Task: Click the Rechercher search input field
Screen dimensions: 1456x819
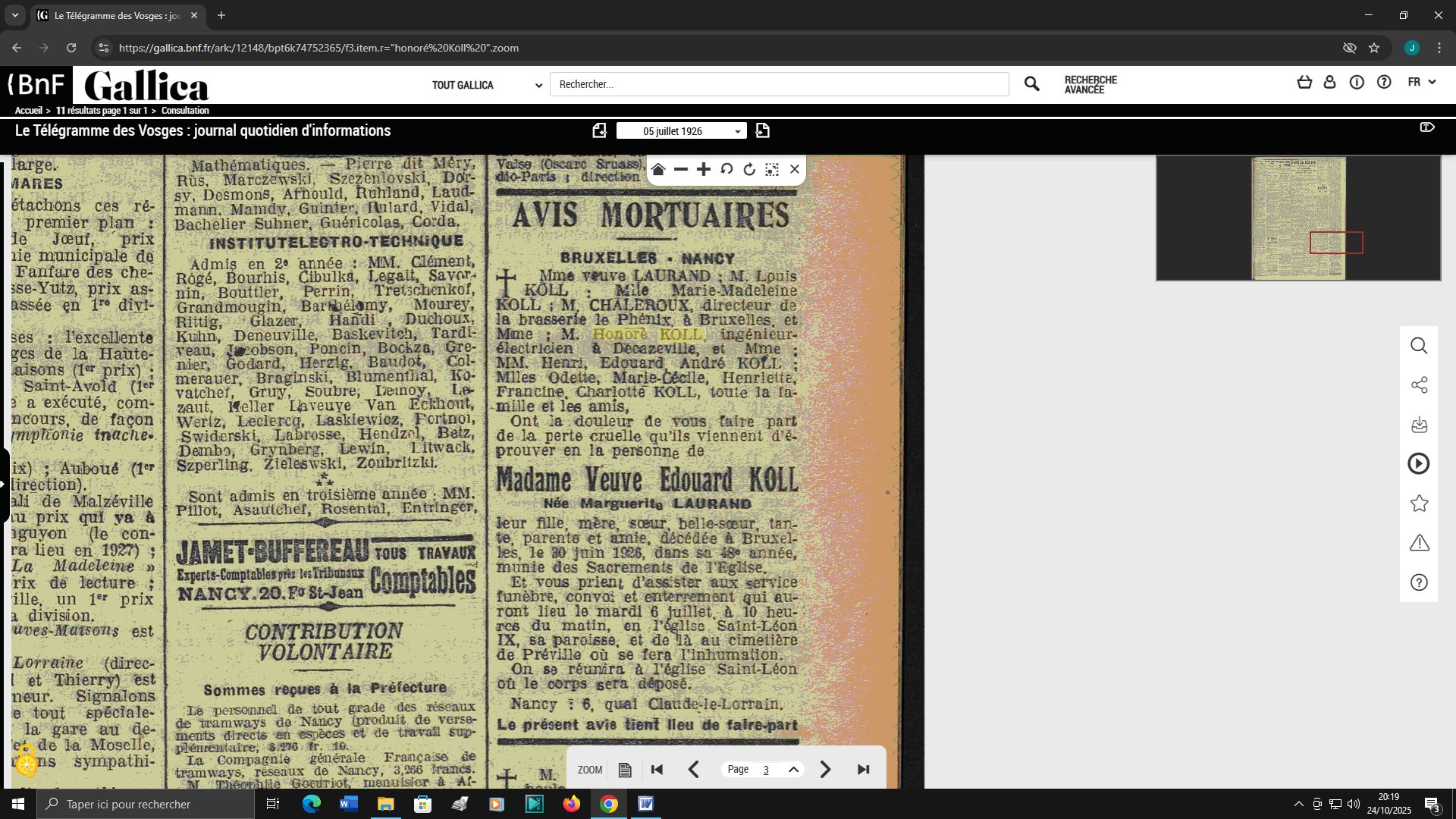Action: 779,84
